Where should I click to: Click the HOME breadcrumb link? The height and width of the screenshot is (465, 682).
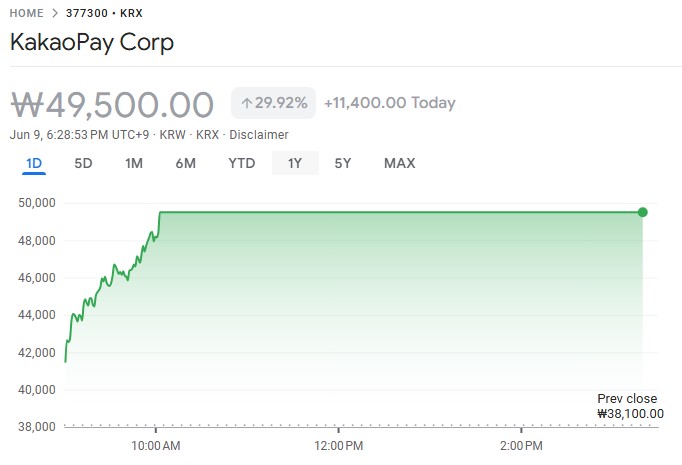pyautogui.click(x=27, y=14)
